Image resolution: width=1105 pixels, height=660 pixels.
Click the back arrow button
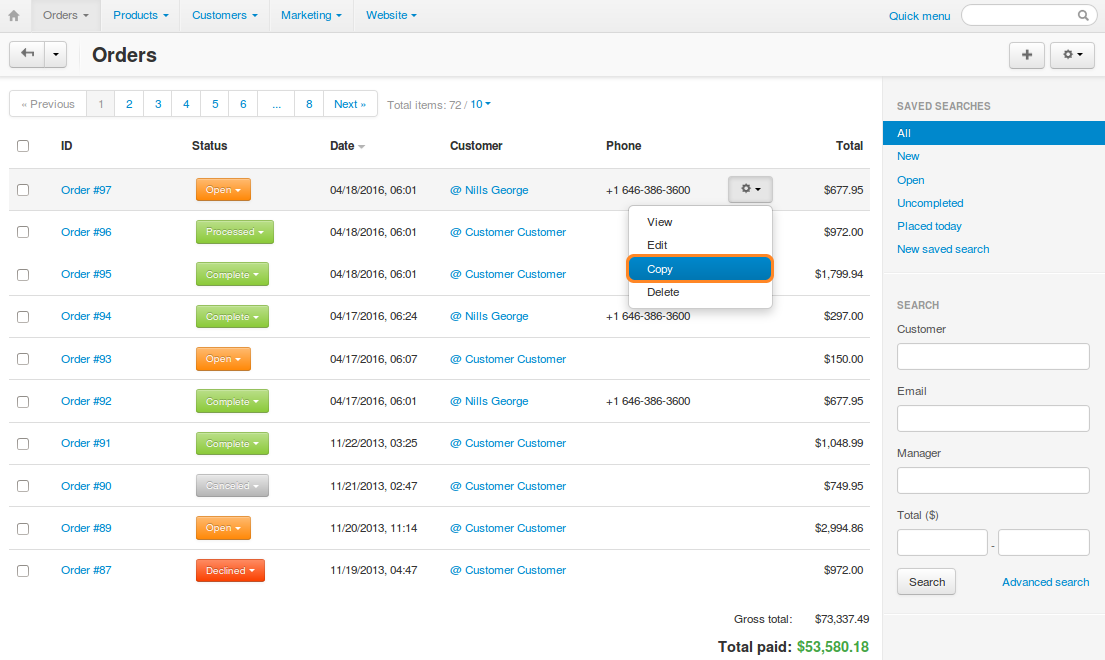pyautogui.click(x=27, y=54)
